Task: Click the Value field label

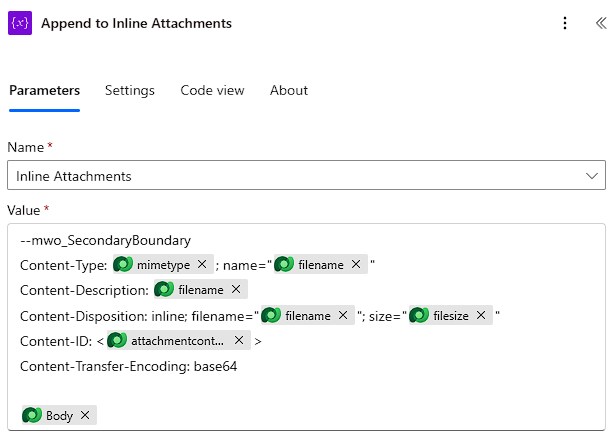Action: (x=24, y=210)
